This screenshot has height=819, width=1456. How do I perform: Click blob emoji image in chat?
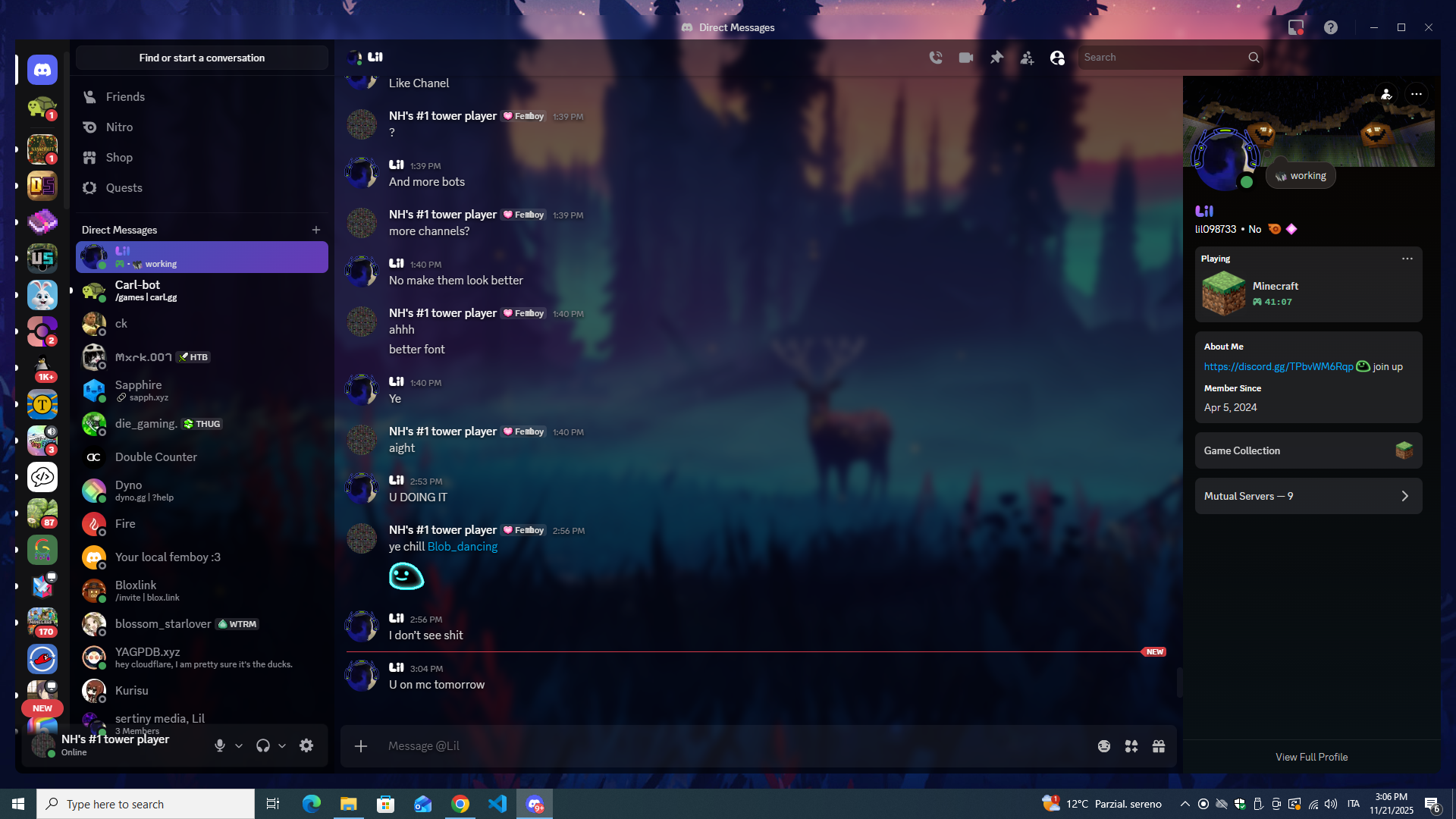406,577
